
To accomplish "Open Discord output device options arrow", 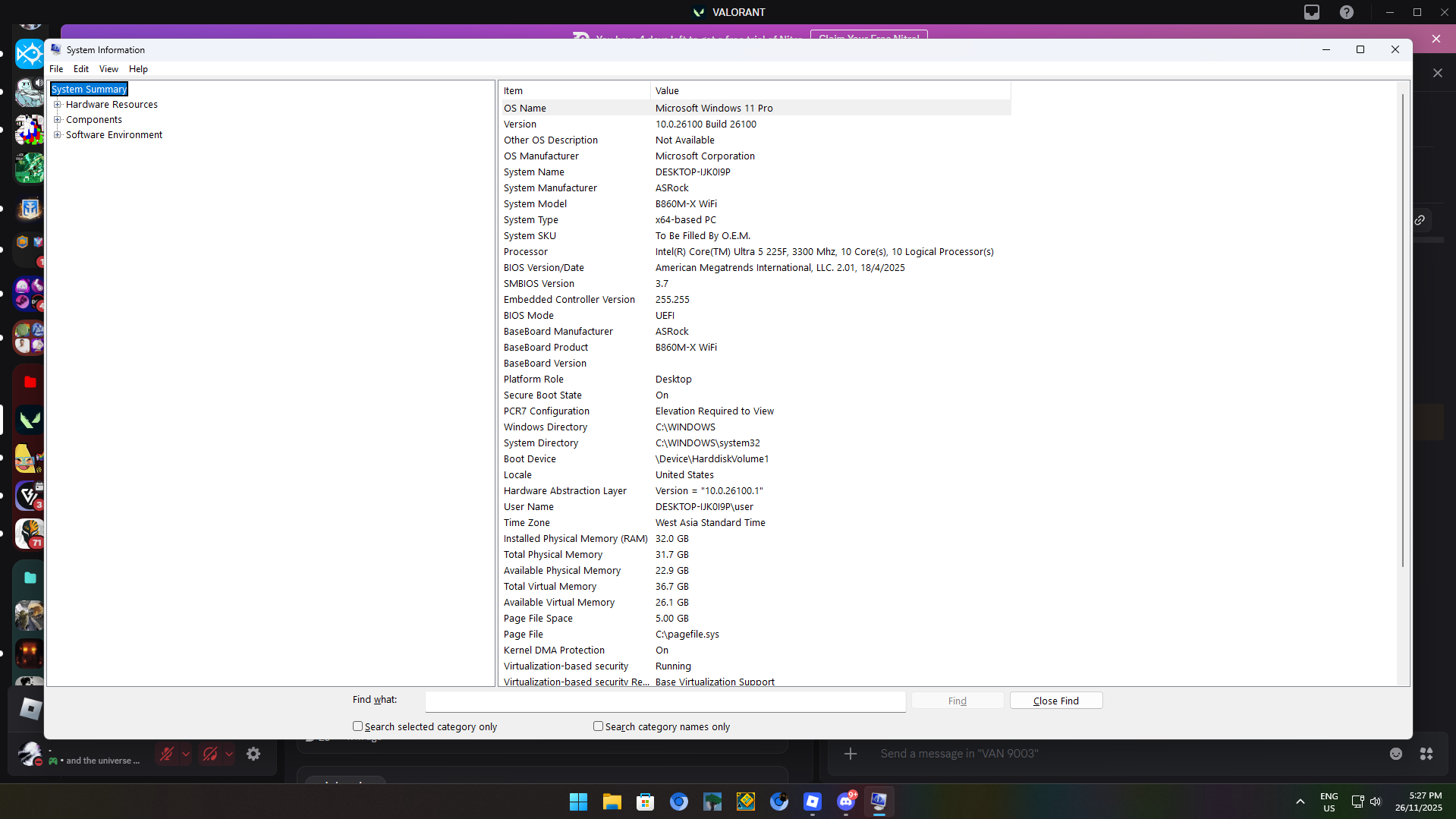I will pyautogui.click(x=229, y=754).
